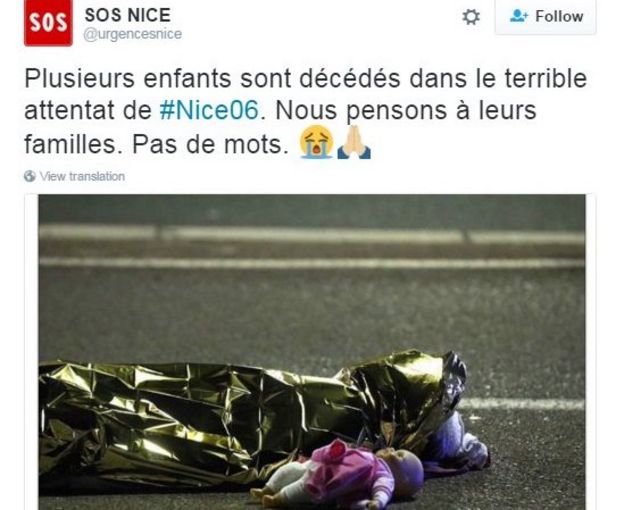Click the globe icon beside View translation
Viewport: 624px width, 510px height.
pyautogui.click(x=30, y=176)
